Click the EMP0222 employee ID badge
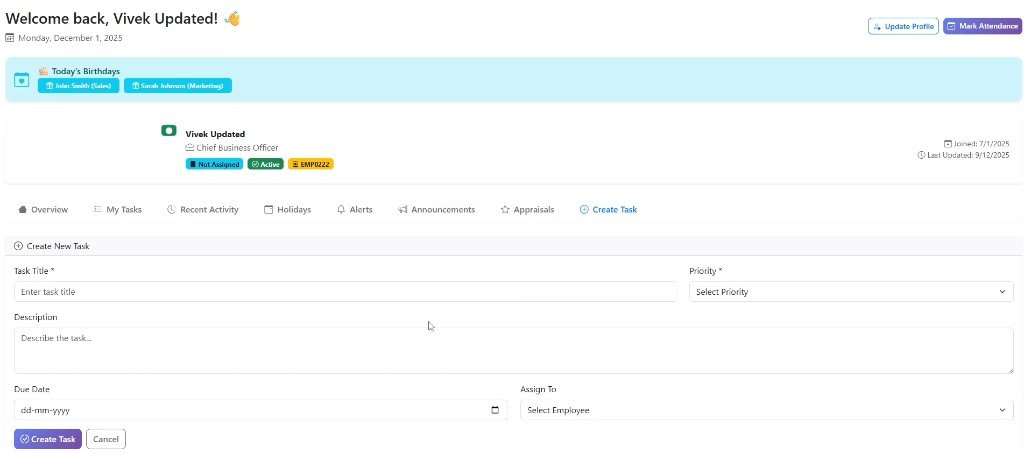1024x454 pixels. 311,165
